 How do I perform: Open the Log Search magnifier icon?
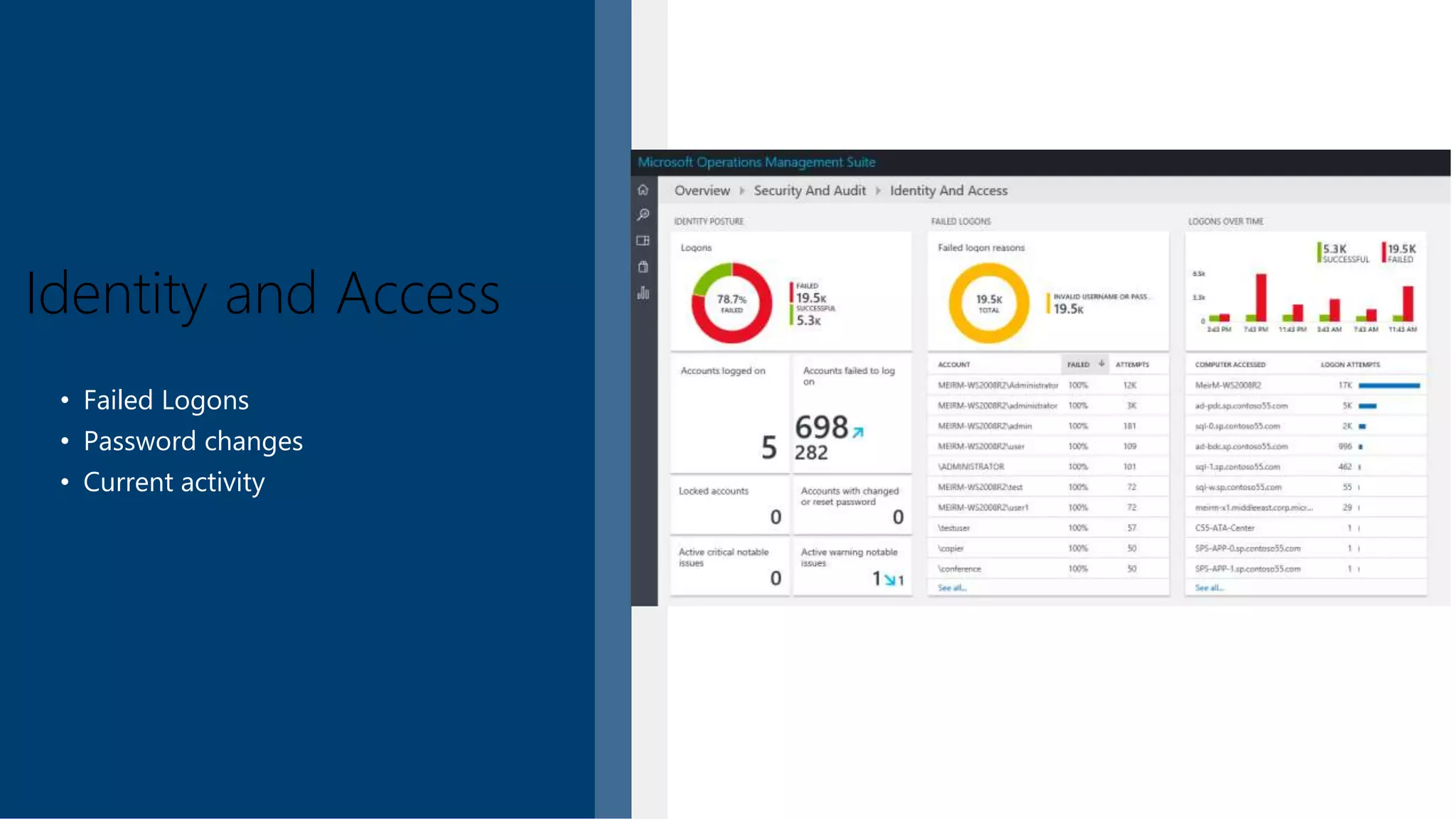click(x=643, y=215)
